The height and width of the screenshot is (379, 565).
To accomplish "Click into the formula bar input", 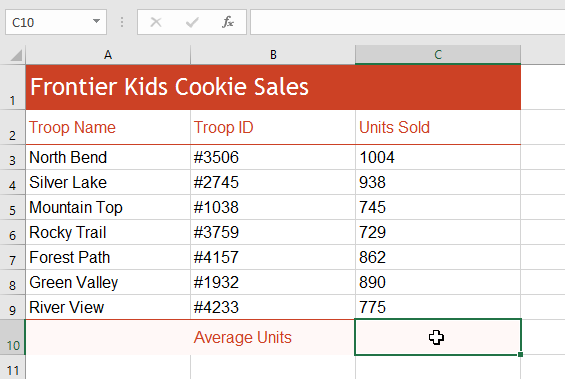I will pyautogui.click(x=408, y=22).
